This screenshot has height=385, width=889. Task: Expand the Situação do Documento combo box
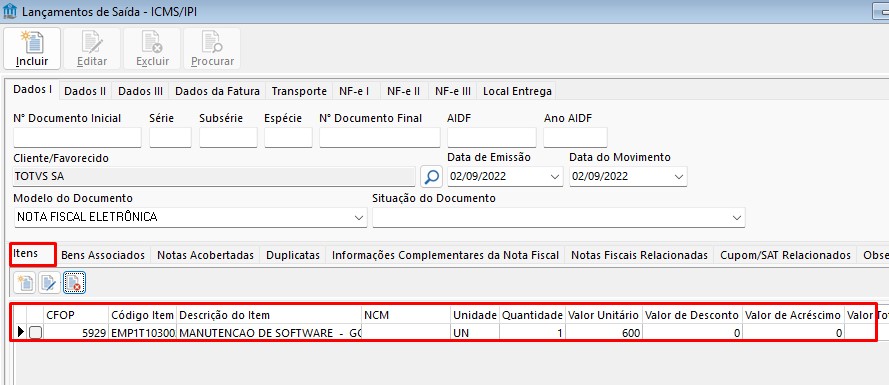736,217
